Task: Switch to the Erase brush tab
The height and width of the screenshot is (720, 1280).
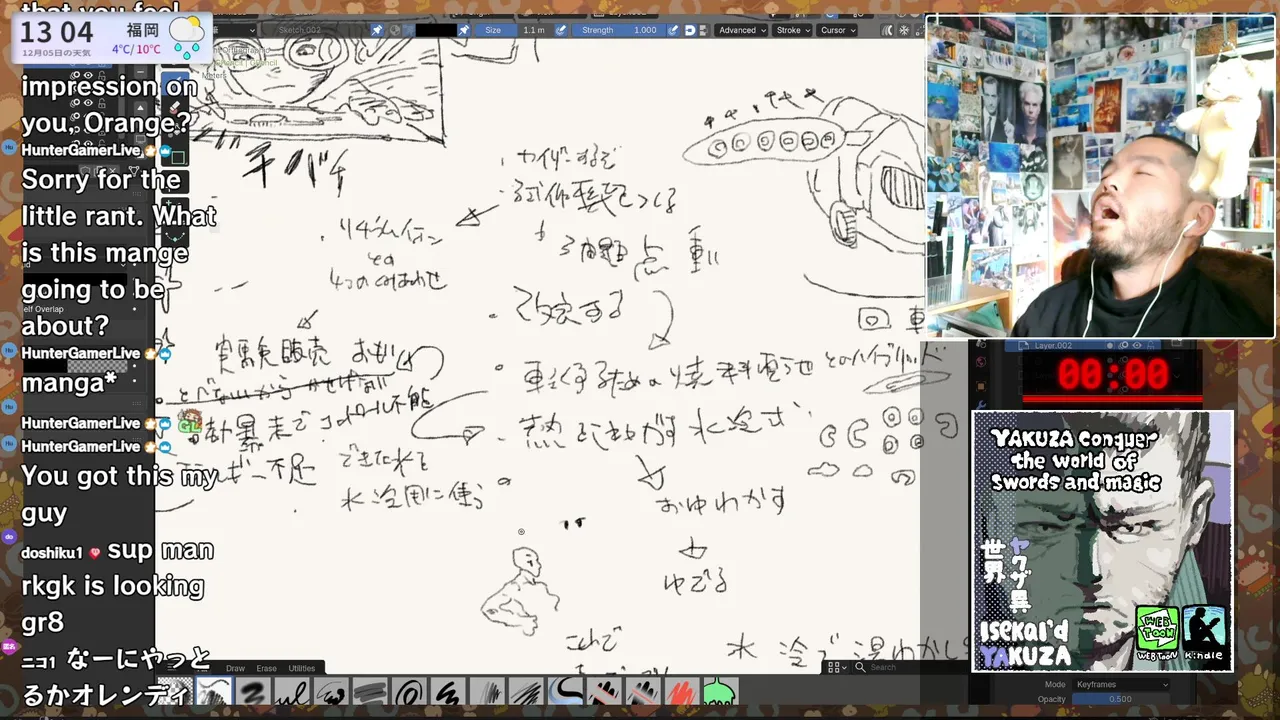Action: 266,668
